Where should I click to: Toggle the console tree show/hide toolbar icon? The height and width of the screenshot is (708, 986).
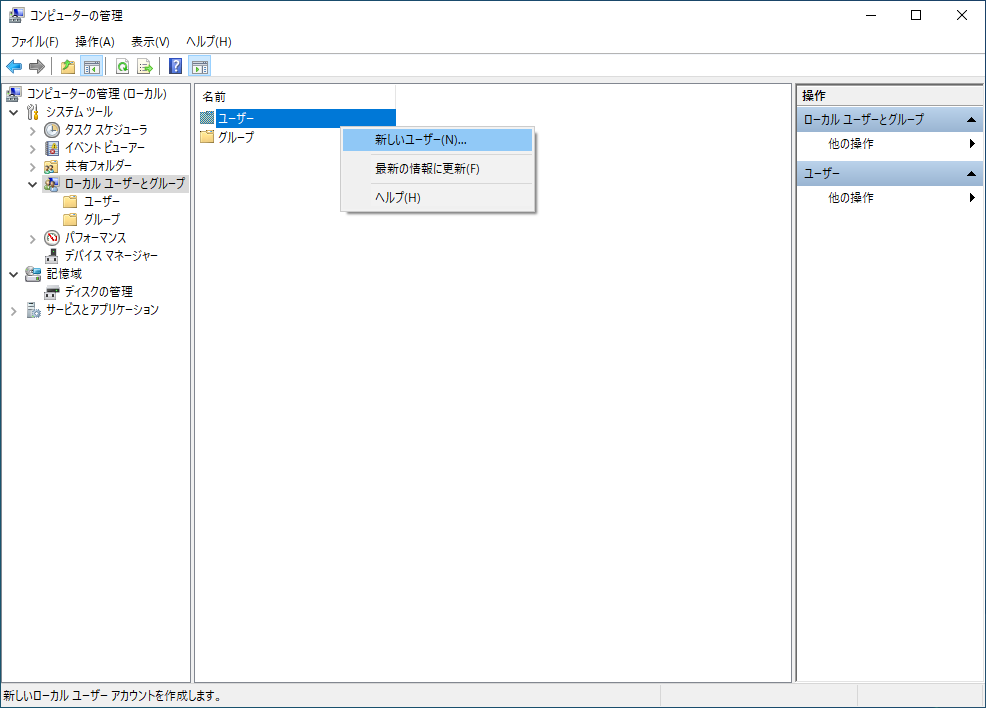tap(92, 66)
